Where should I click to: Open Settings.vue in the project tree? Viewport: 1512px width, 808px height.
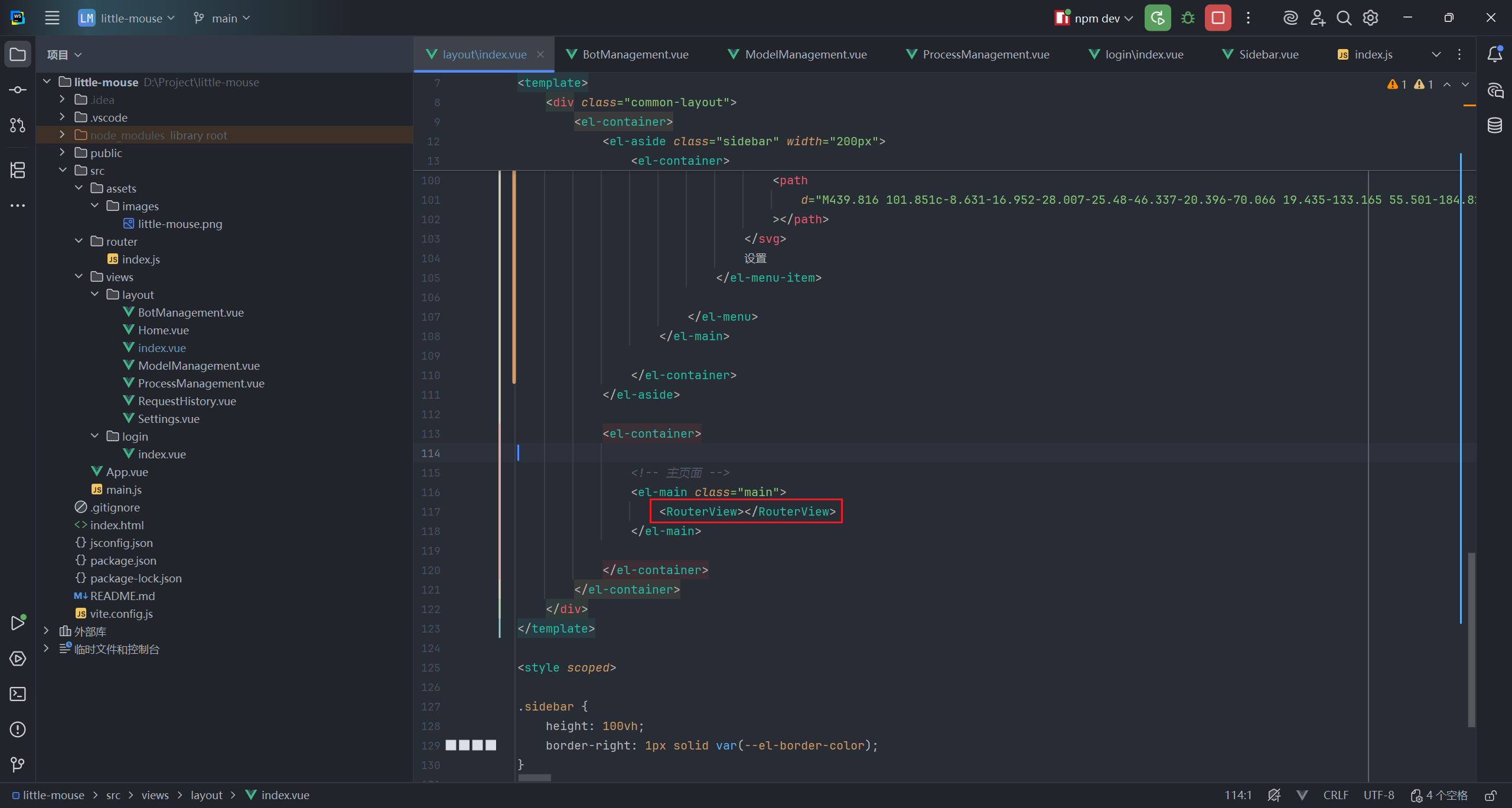click(168, 419)
